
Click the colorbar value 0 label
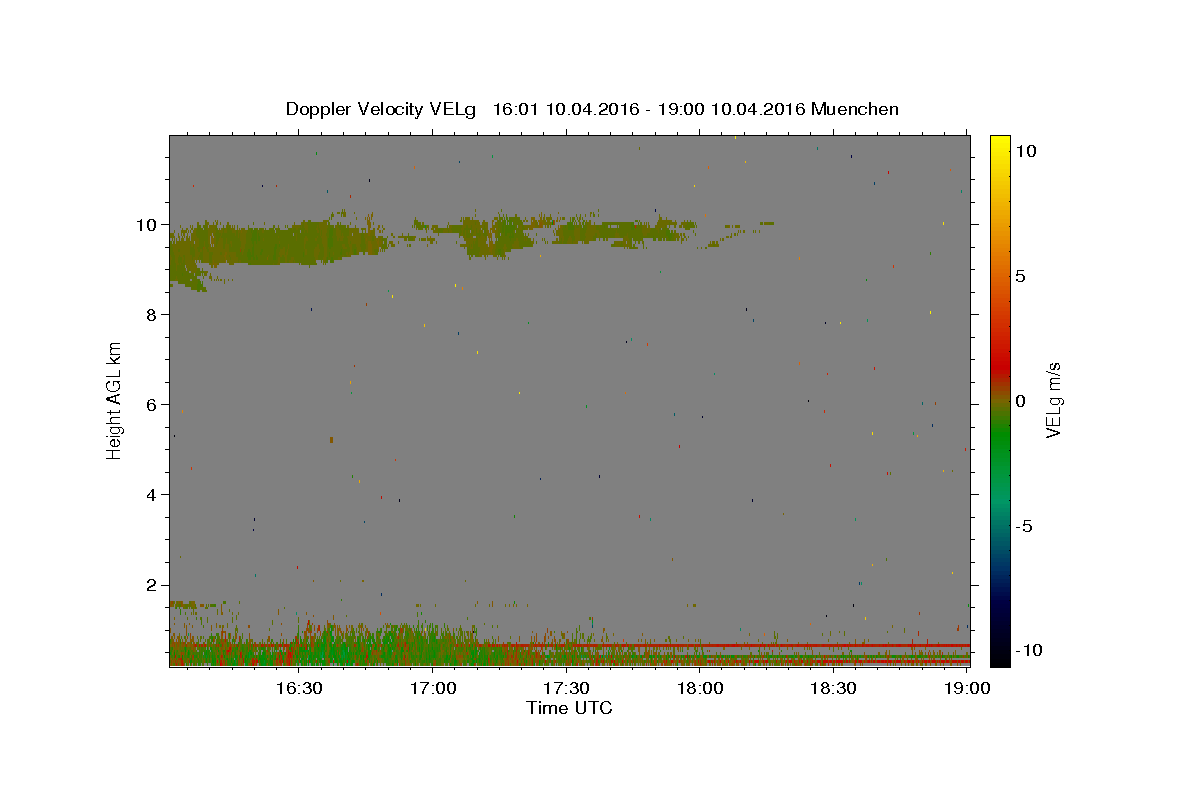coord(1020,400)
